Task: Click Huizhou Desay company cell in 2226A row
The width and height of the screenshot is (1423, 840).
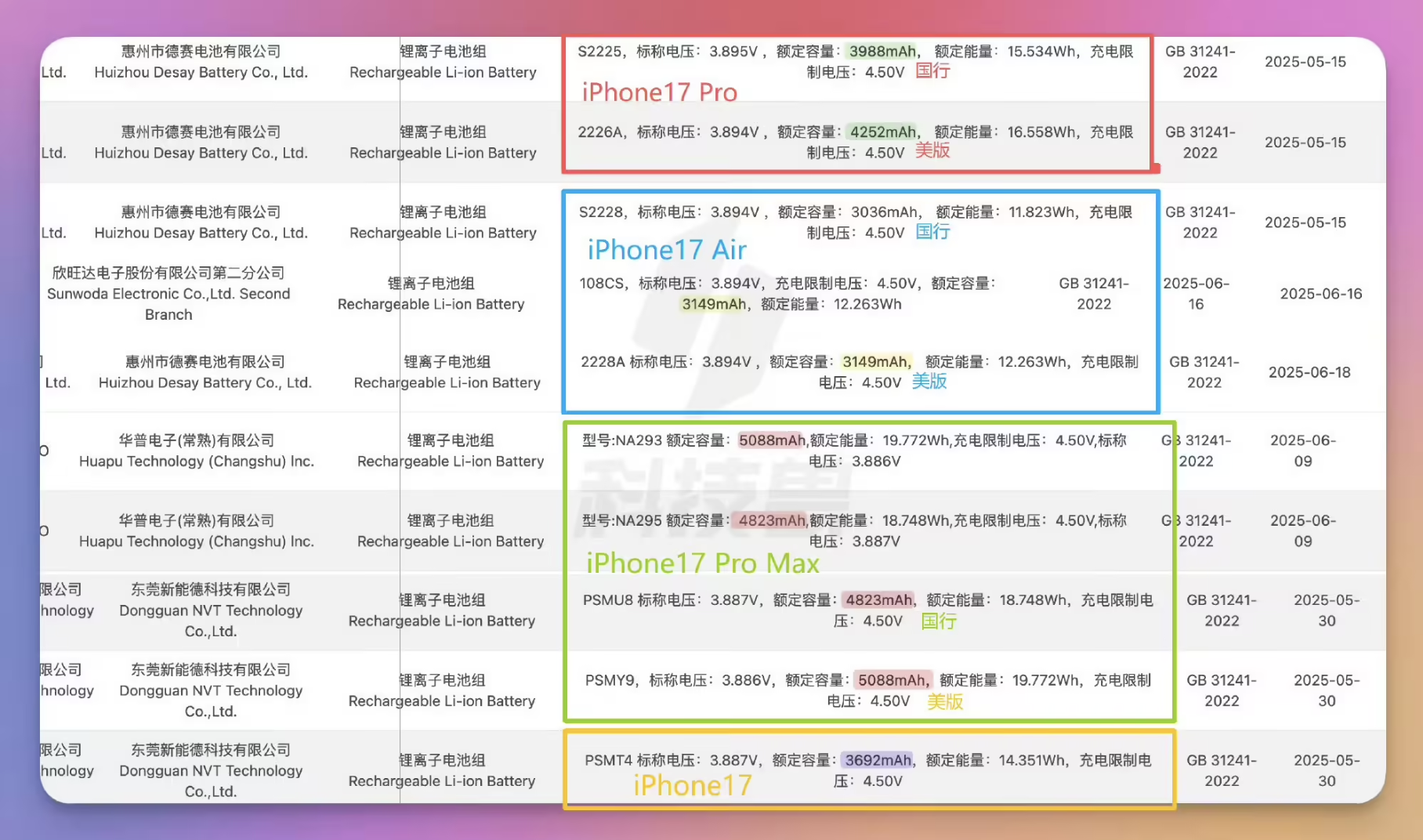Action: tap(201, 142)
